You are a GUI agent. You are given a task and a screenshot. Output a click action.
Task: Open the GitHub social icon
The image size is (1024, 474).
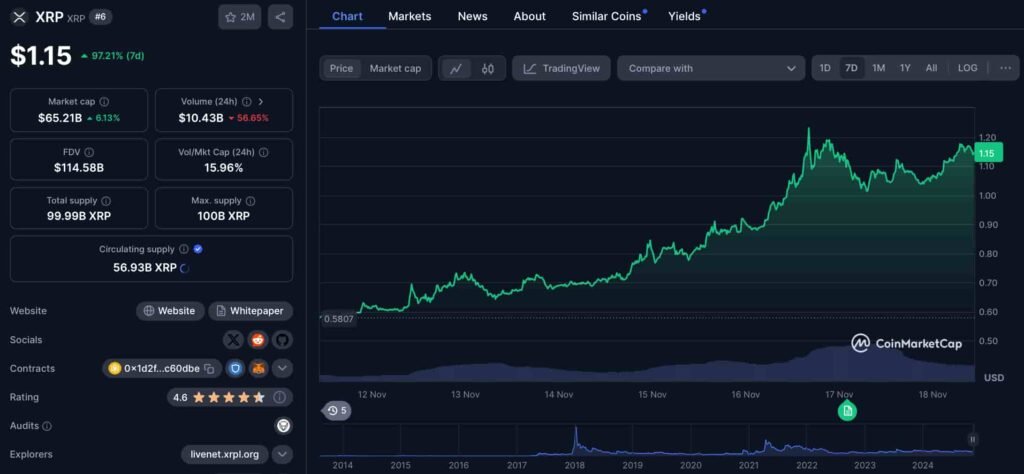coord(282,340)
